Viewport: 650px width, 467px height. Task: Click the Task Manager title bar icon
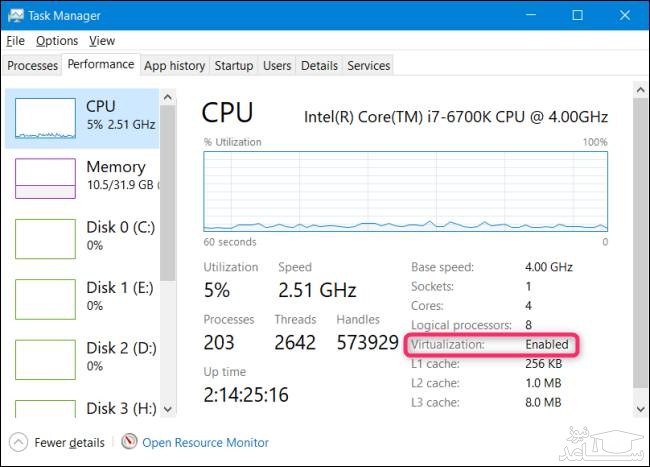[x=19, y=15]
